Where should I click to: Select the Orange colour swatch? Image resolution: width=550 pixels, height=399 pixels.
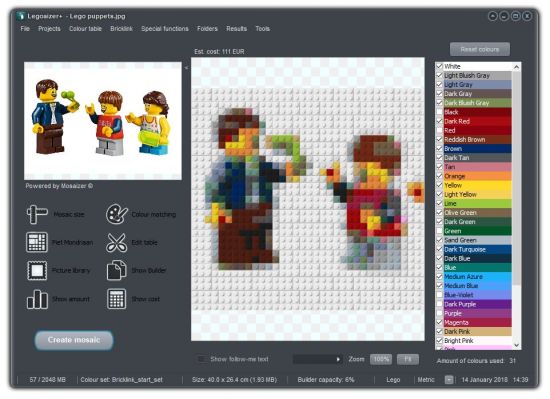(477, 176)
